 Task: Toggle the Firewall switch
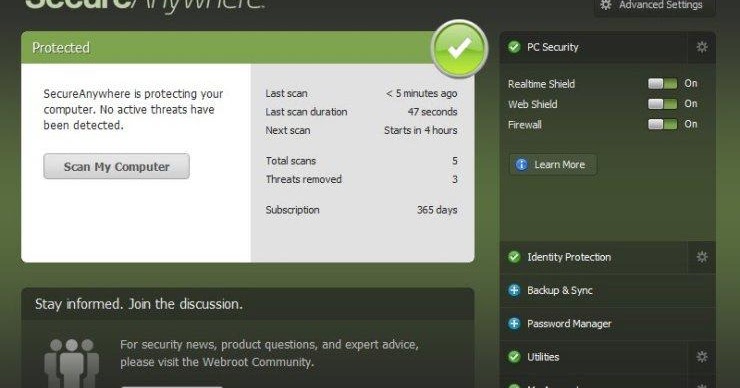663,124
